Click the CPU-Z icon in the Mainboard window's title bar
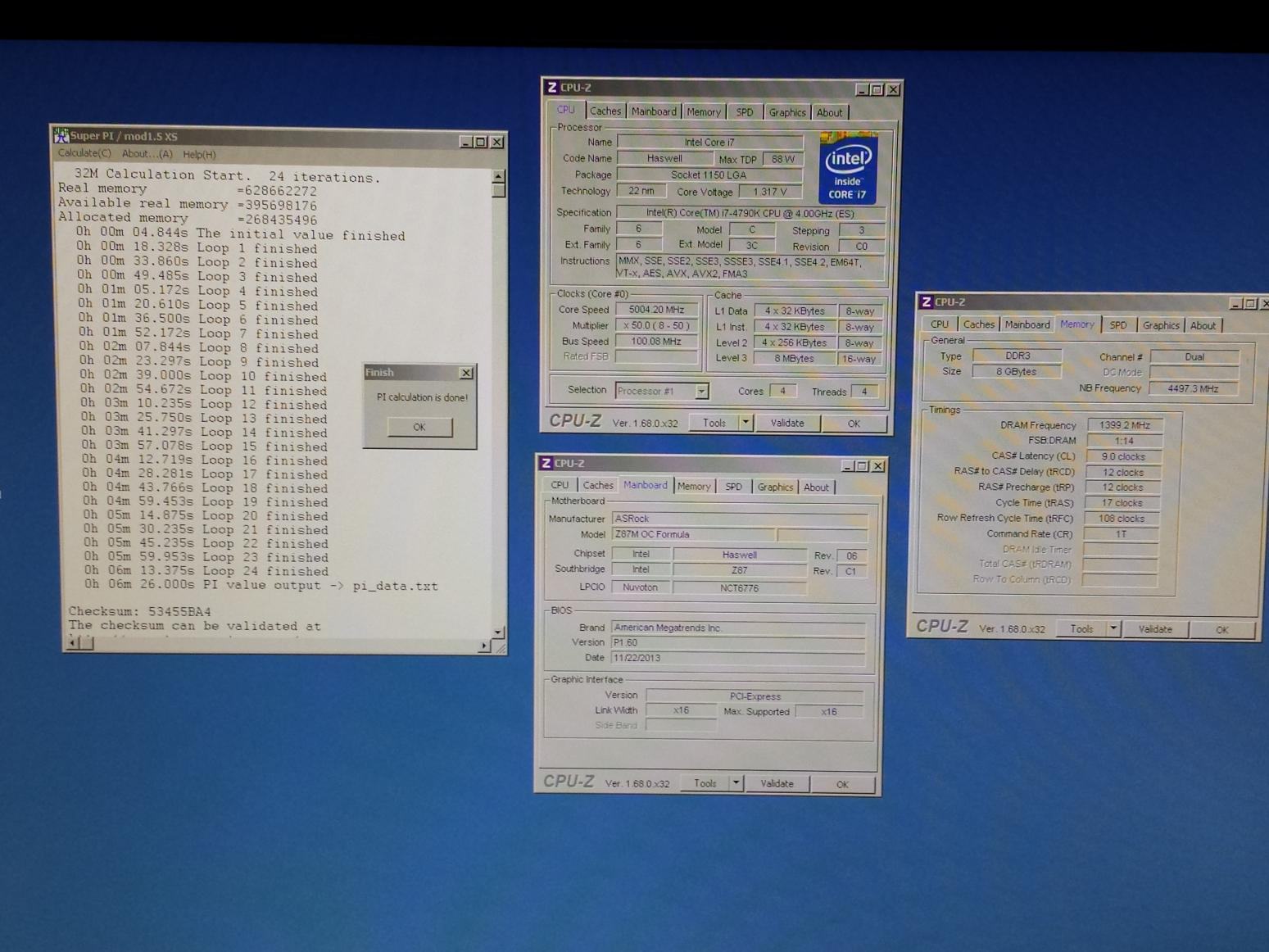Screen dimensions: 1269x952 546,464
